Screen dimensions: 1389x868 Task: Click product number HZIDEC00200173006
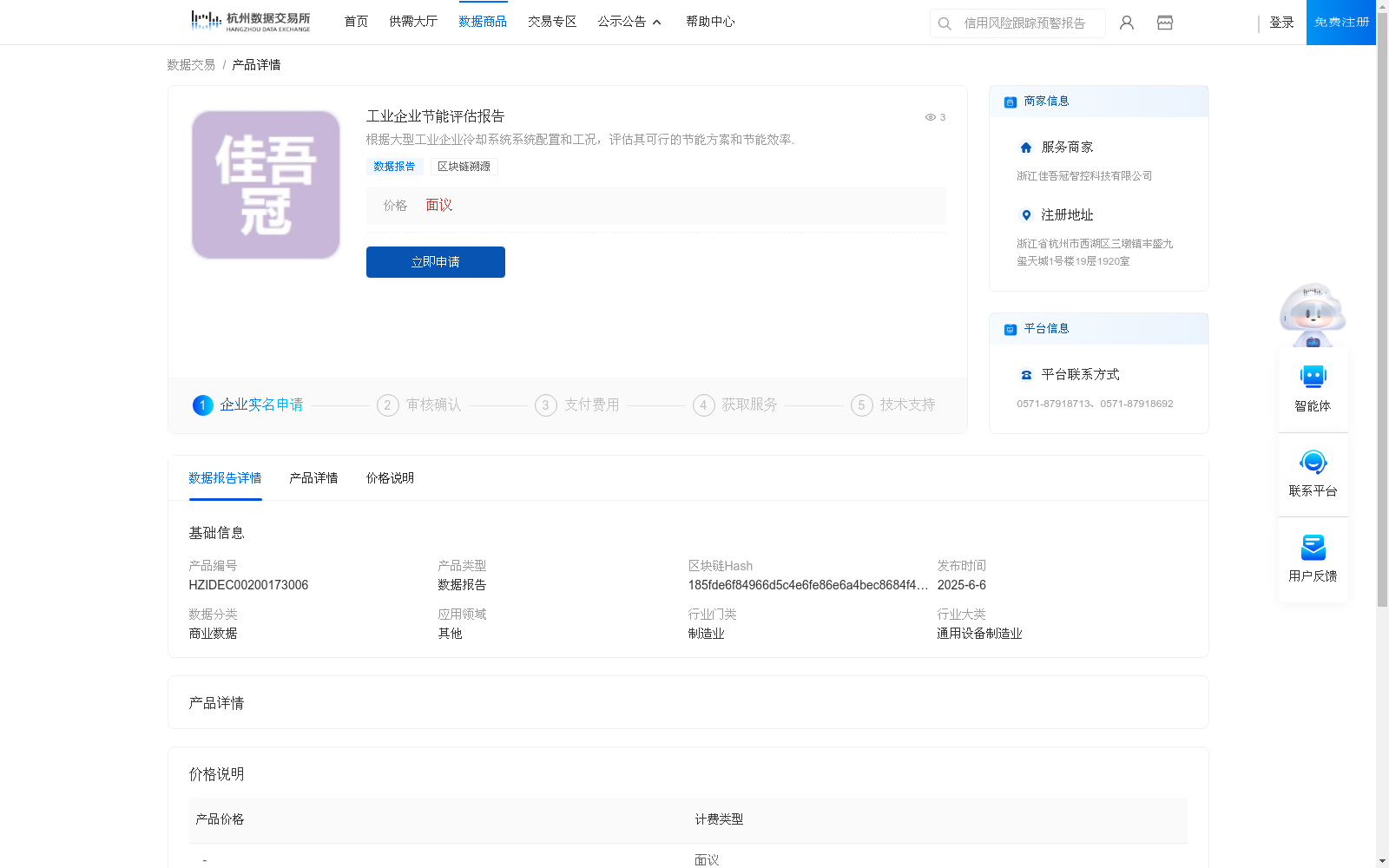248,585
